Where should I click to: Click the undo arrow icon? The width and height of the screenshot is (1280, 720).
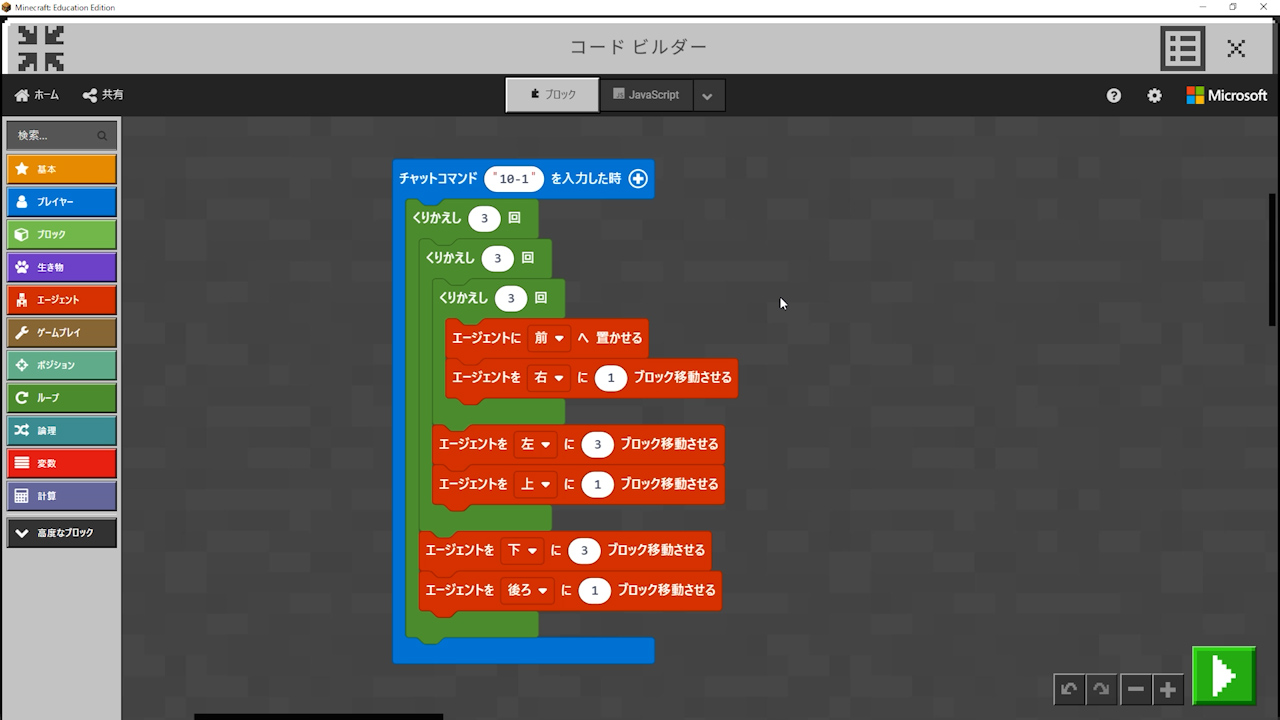1069,689
